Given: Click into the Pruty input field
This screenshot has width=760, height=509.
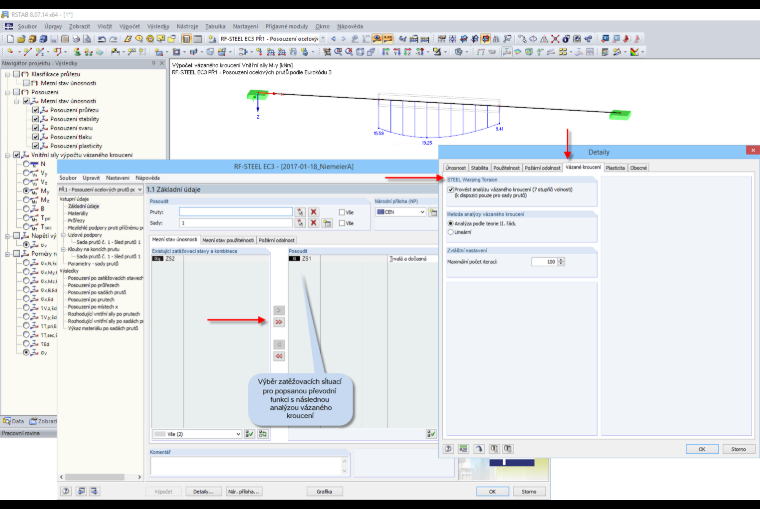Looking at the screenshot, I should (236, 212).
